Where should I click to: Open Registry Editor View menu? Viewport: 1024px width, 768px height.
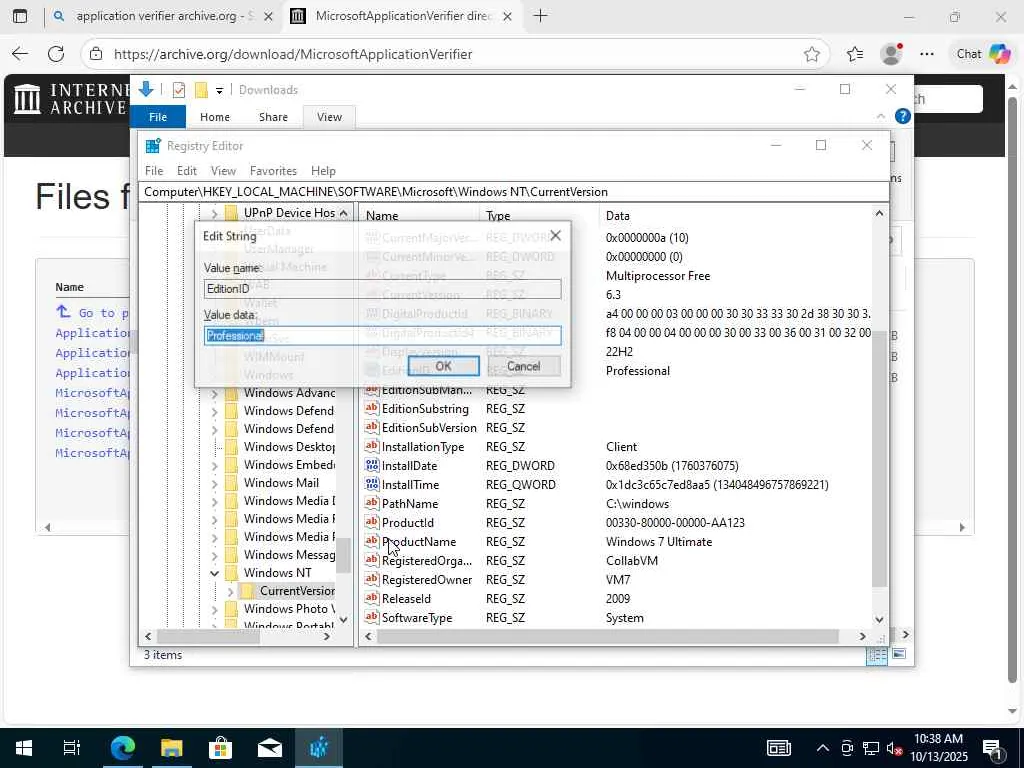(x=223, y=170)
